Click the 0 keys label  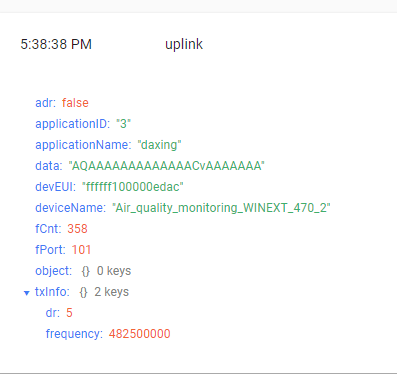(114, 271)
